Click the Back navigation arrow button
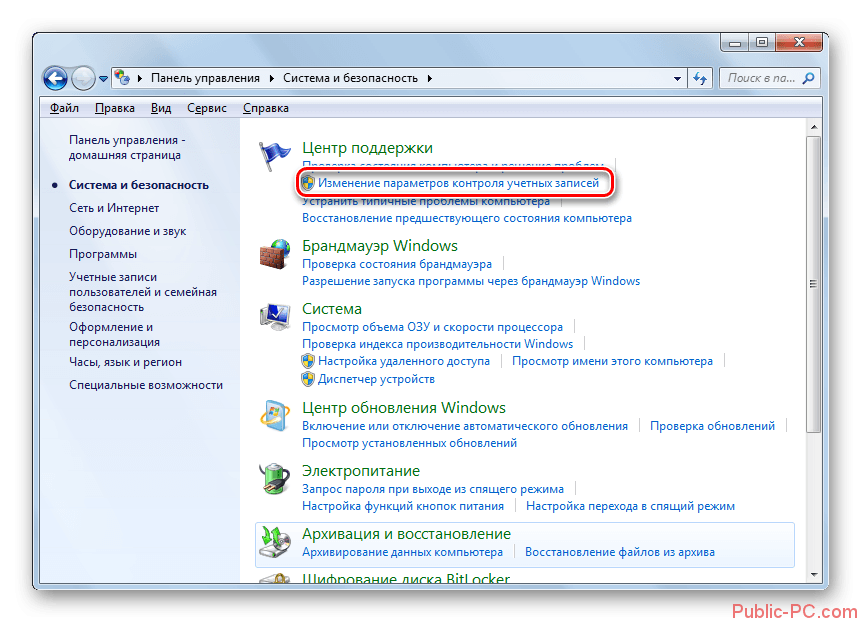Image resolution: width=862 pixels, height=623 pixels. (56, 78)
